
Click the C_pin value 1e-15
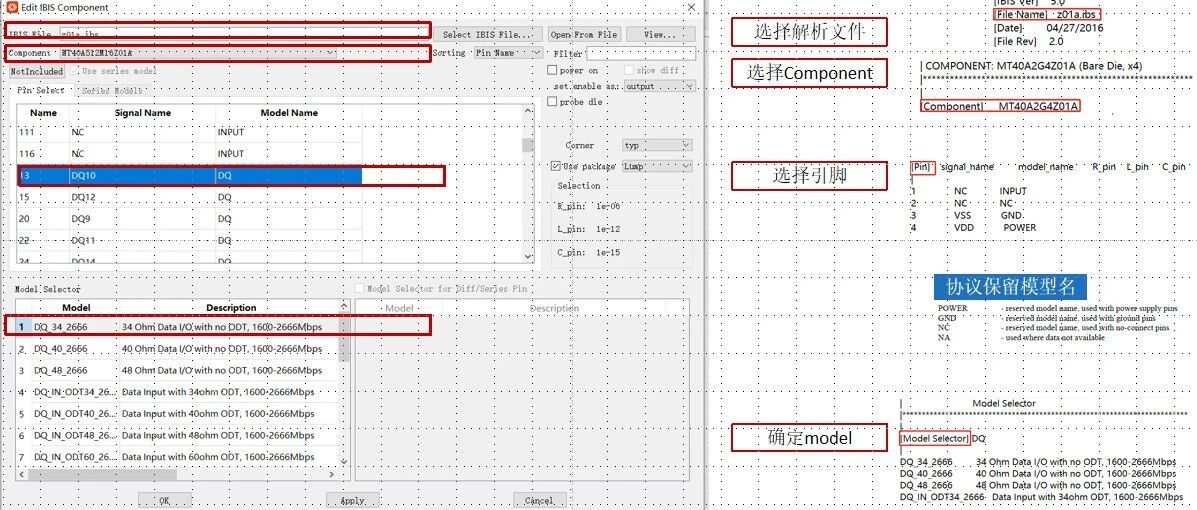(x=608, y=252)
